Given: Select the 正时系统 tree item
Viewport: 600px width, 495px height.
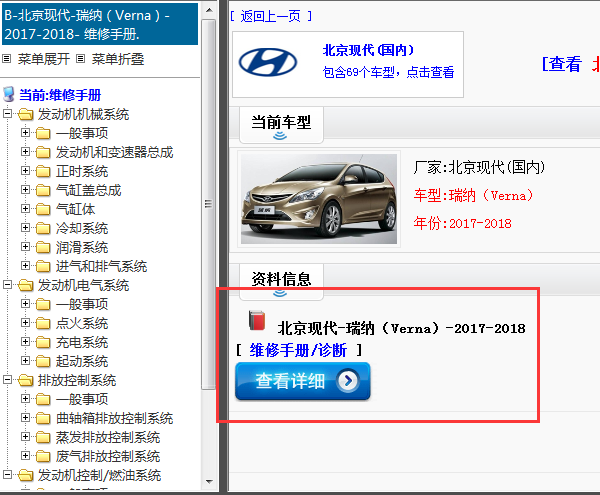Looking at the screenshot, I should pyautogui.click(x=82, y=171).
